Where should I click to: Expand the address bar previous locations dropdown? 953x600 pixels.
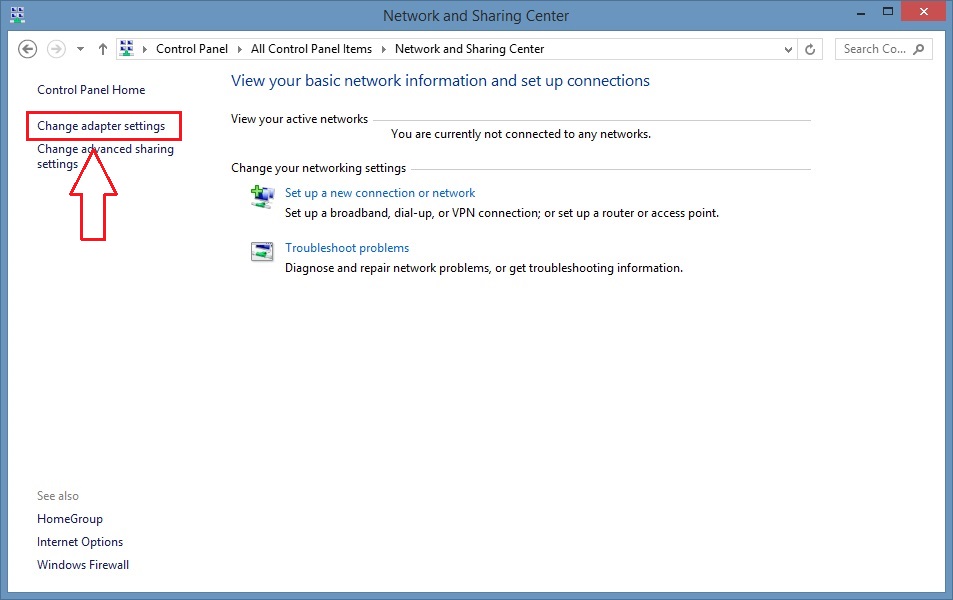coord(786,49)
